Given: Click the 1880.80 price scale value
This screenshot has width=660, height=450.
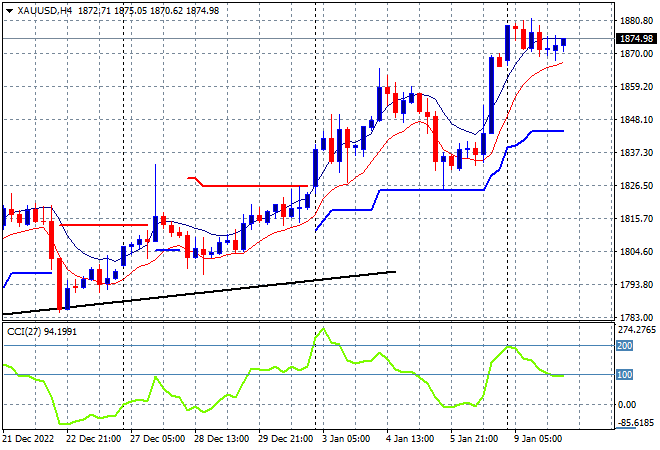Looking at the screenshot, I should click(636, 21).
